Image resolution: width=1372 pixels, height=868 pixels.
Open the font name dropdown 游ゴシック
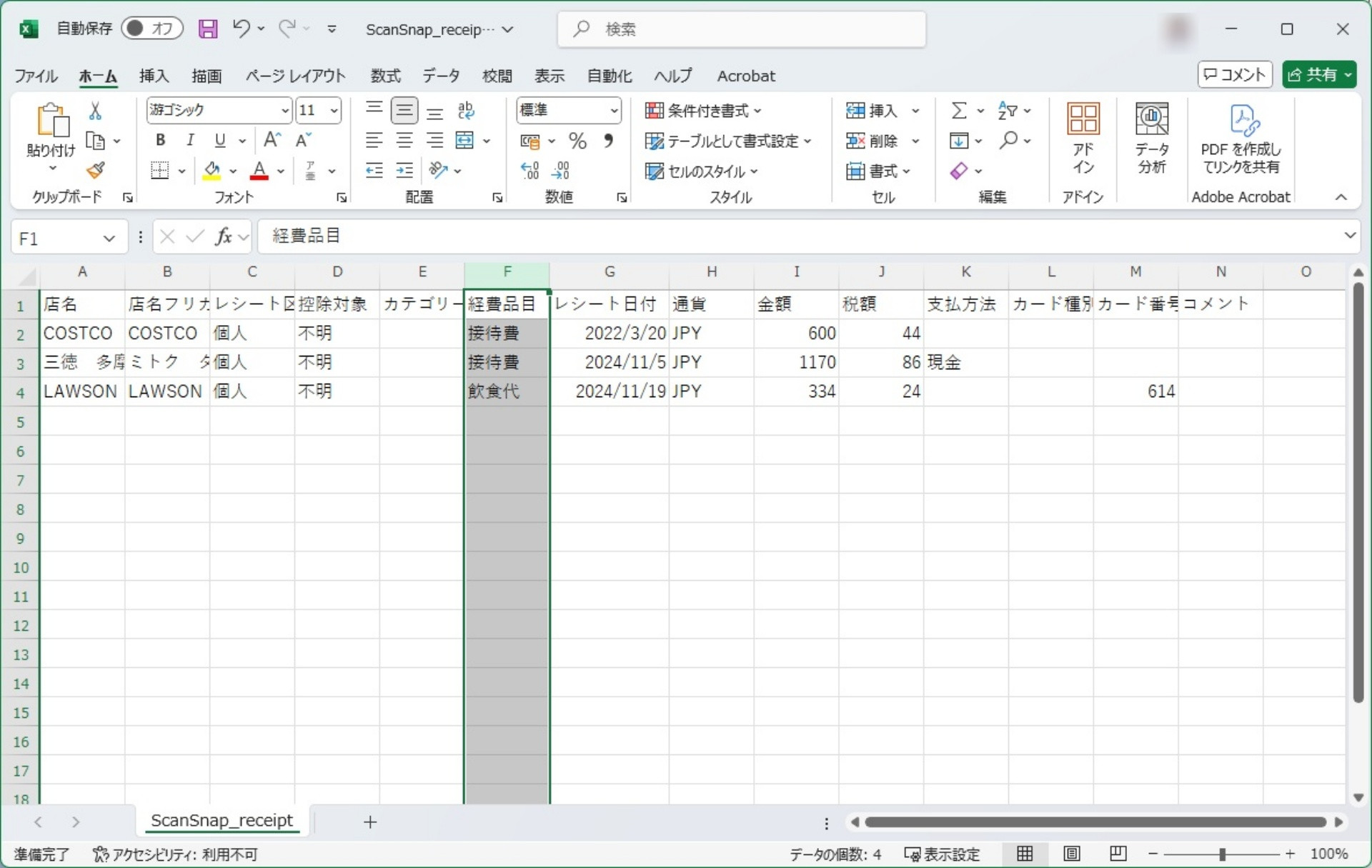[x=285, y=111]
